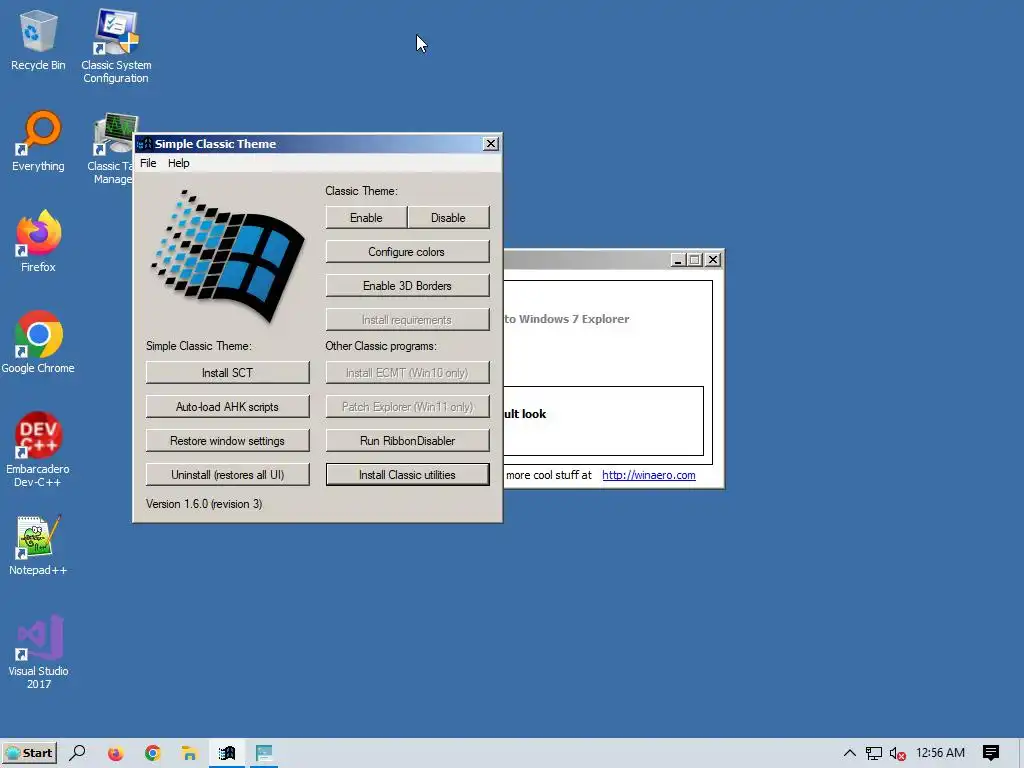Image resolution: width=1024 pixels, height=768 pixels.
Task: Click Run RibbonDisabler button
Action: [x=407, y=440]
